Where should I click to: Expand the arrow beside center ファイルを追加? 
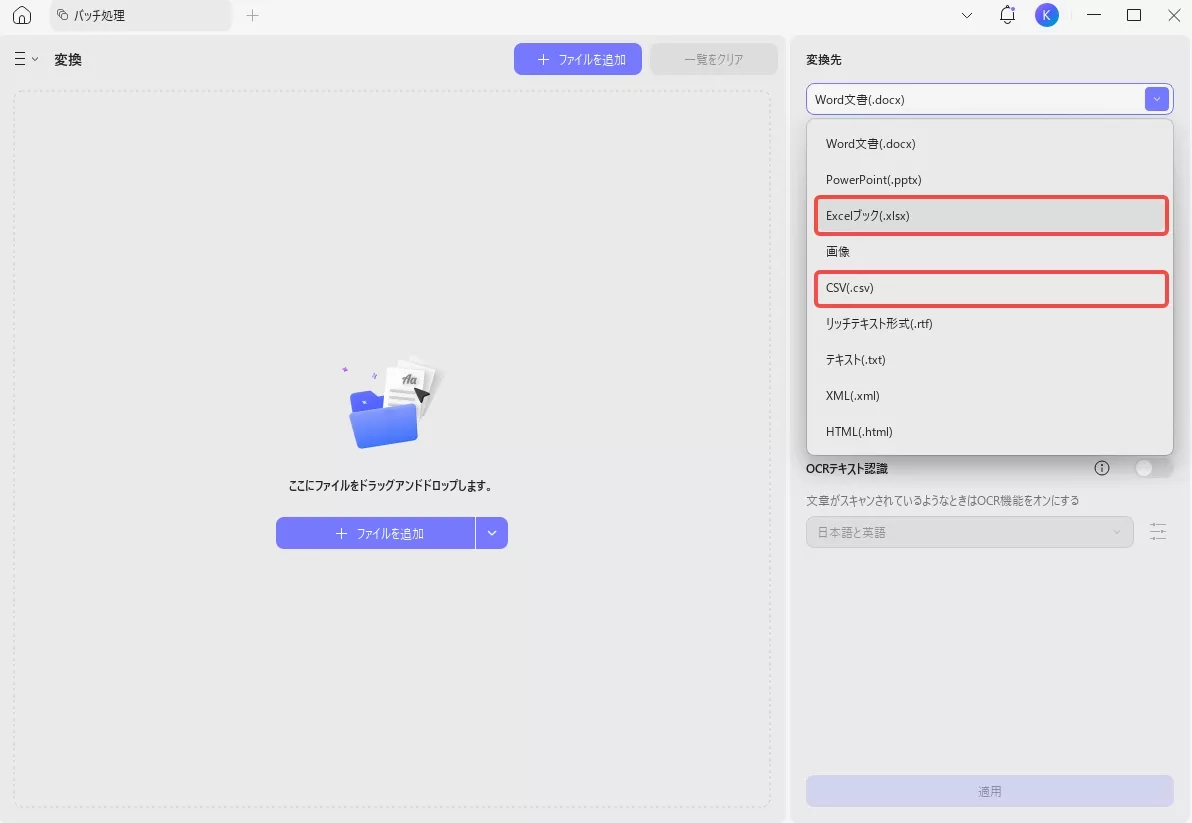pos(492,533)
